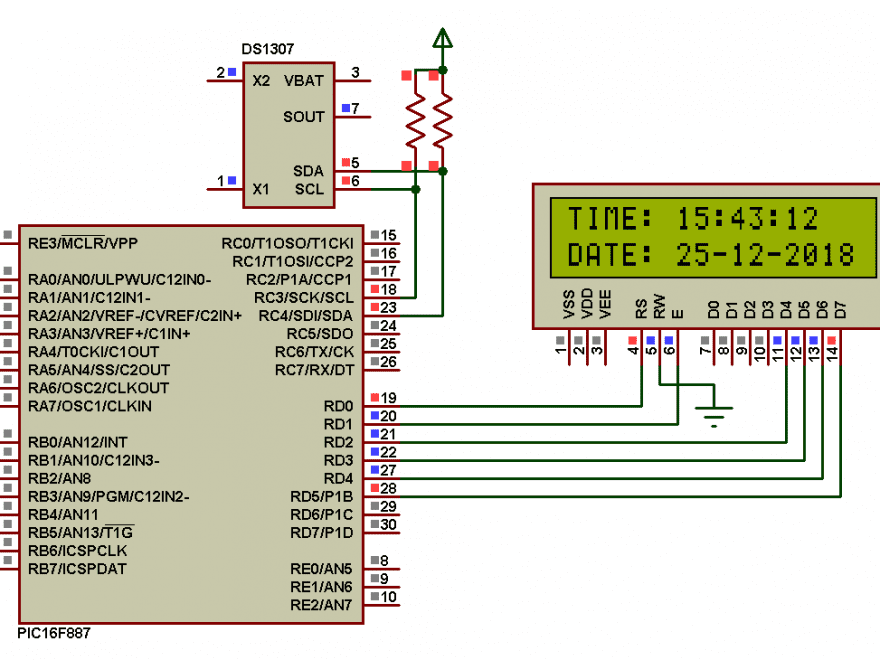
Task: Click the red logic state marker on pin 19
Action: tap(375, 397)
